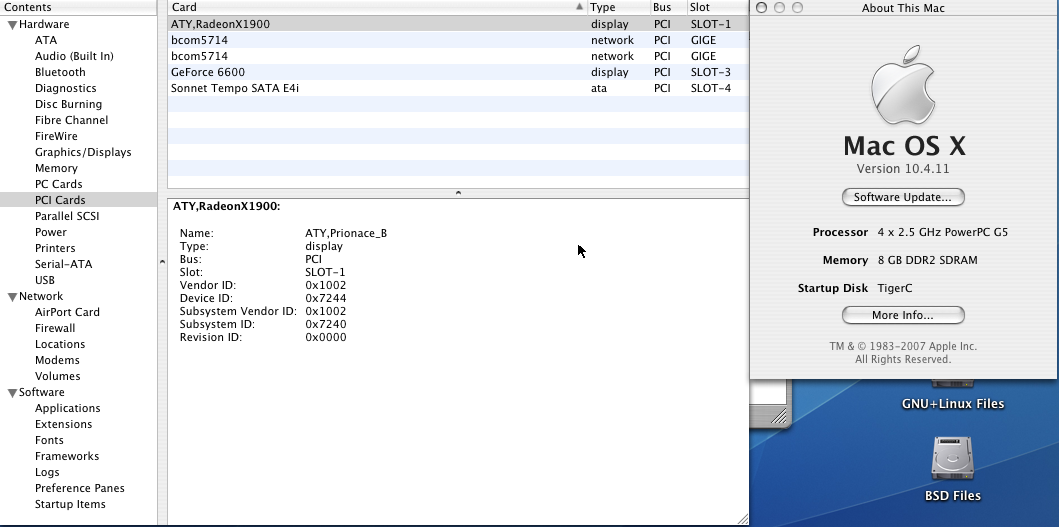Sort by the Type column header
The width and height of the screenshot is (1059, 527).
[x=619, y=7]
